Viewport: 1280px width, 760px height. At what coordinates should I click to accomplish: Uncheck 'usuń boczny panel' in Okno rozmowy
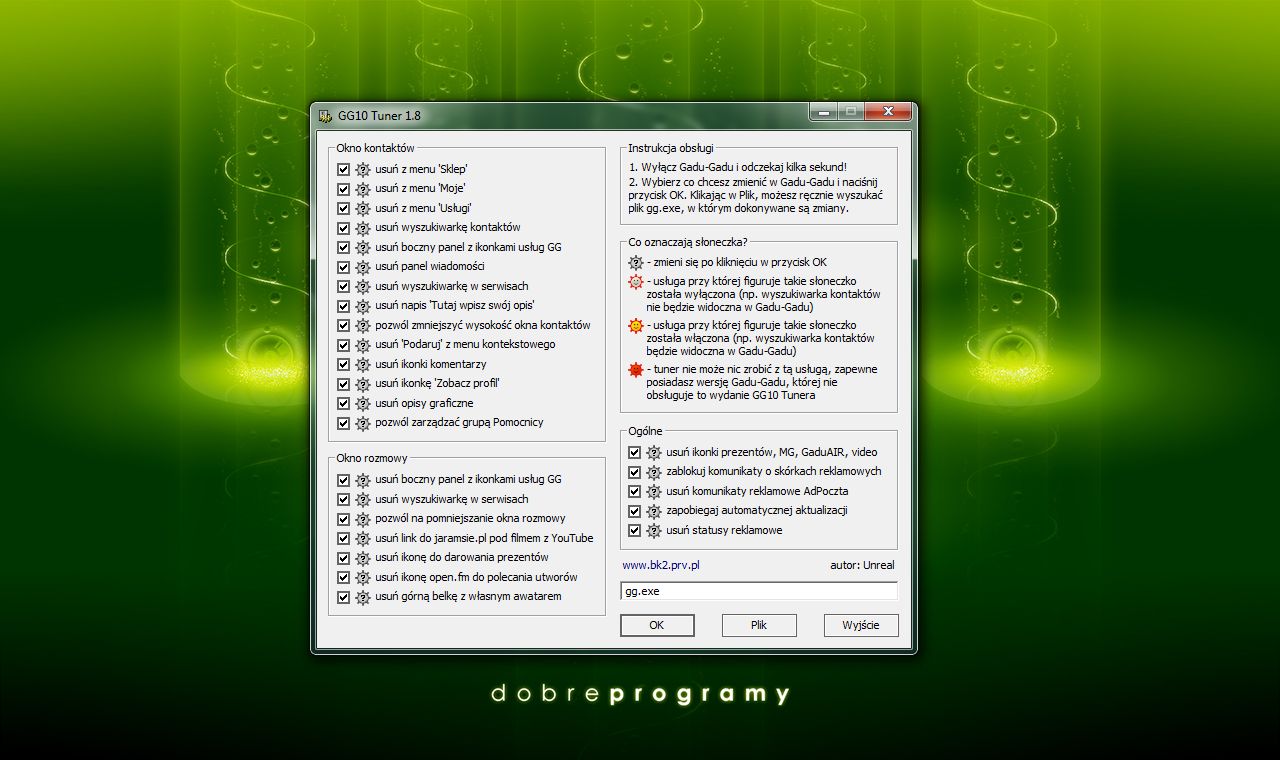pyautogui.click(x=343, y=480)
